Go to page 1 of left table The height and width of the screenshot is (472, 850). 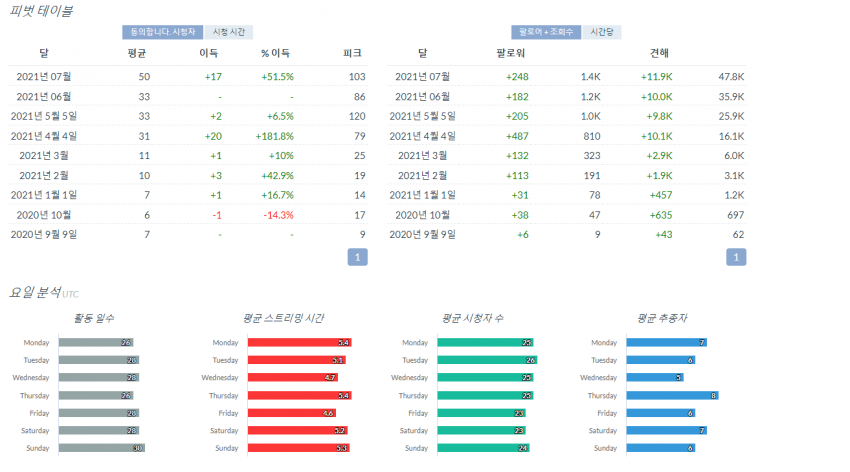tap(357, 257)
